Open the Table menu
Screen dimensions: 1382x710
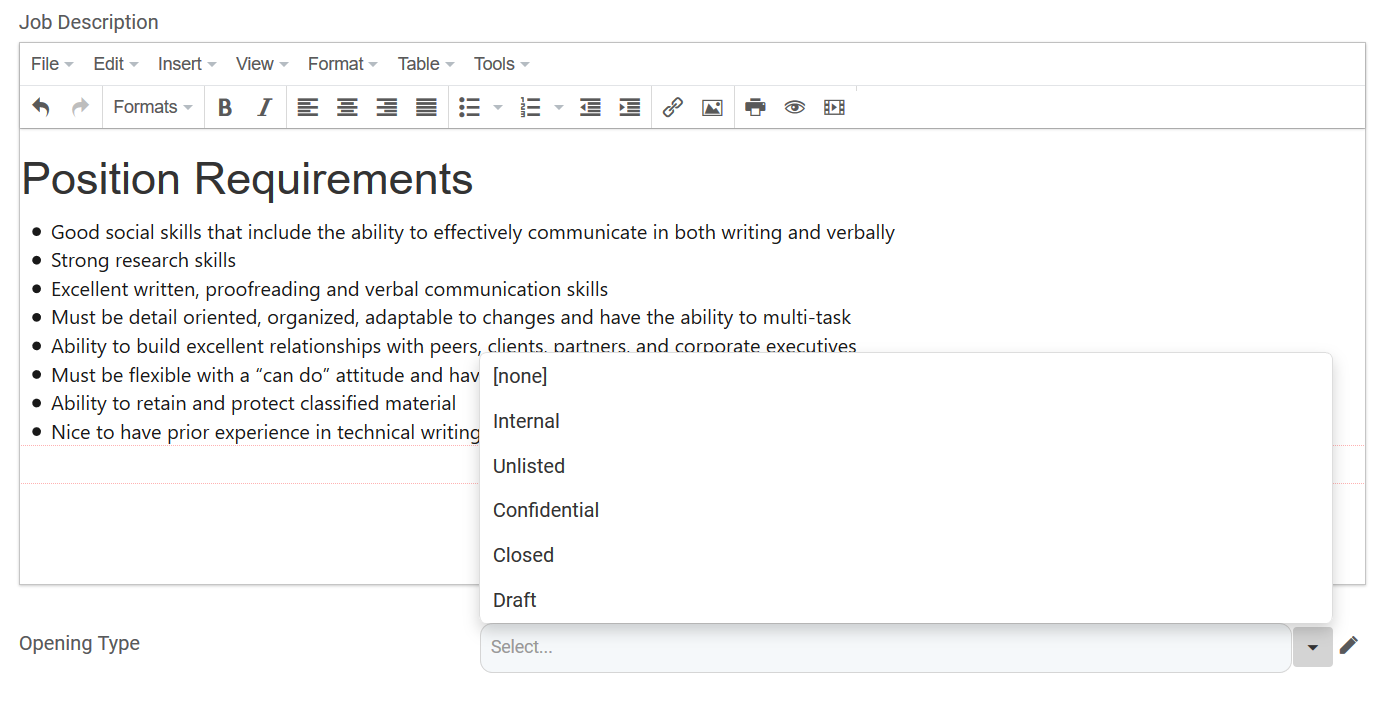click(x=426, y=64)
